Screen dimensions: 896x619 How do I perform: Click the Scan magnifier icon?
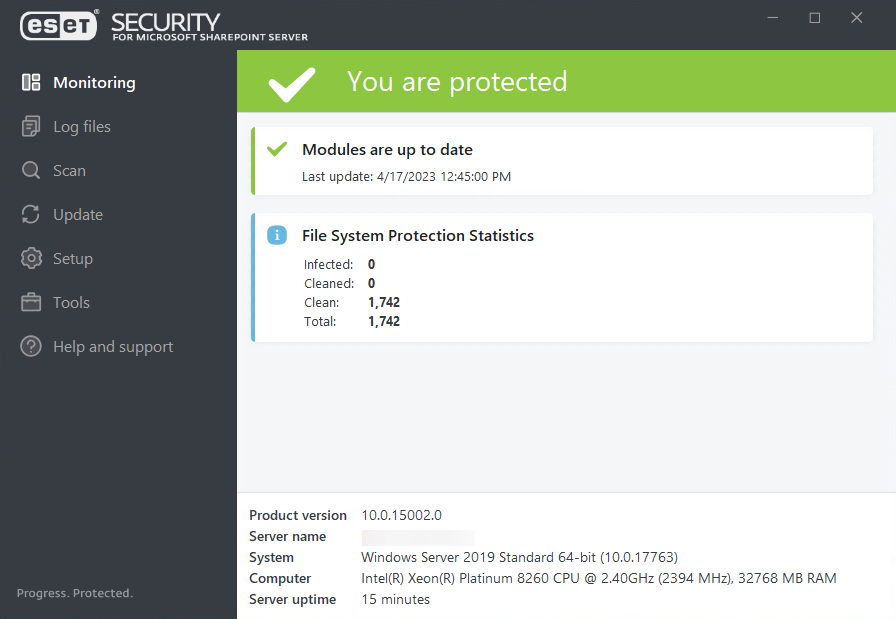click(32, 170)
